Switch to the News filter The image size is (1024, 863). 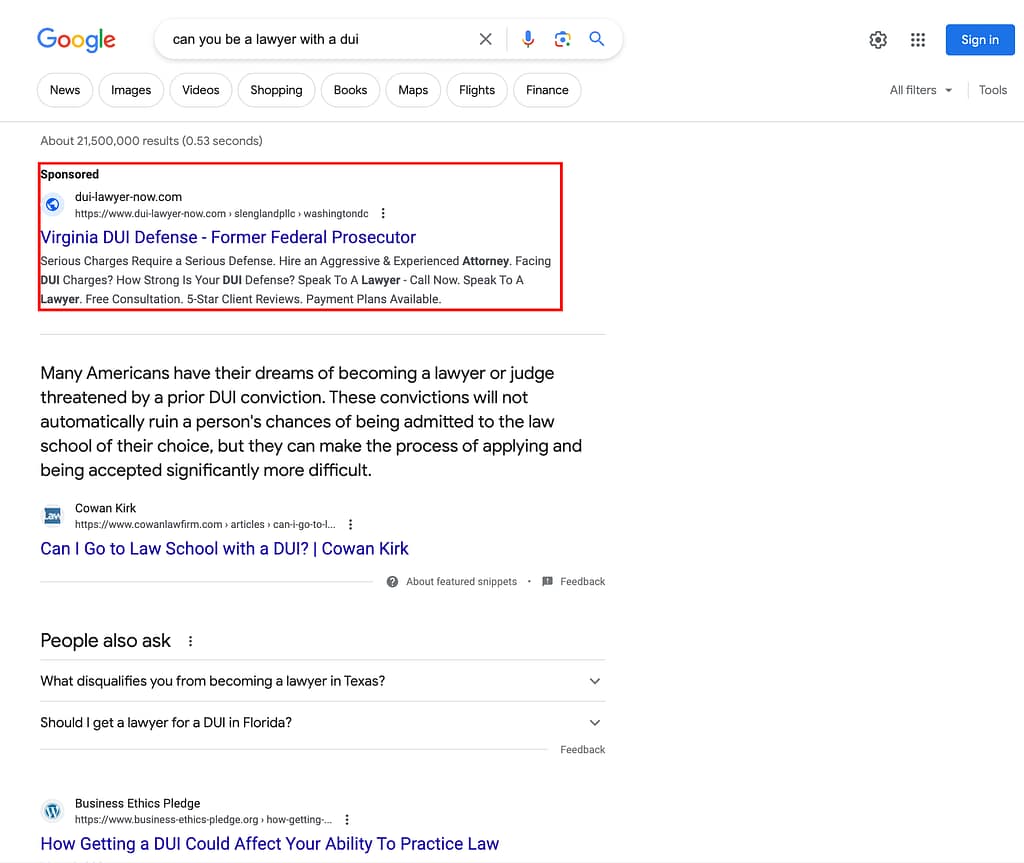coord(65,90)
